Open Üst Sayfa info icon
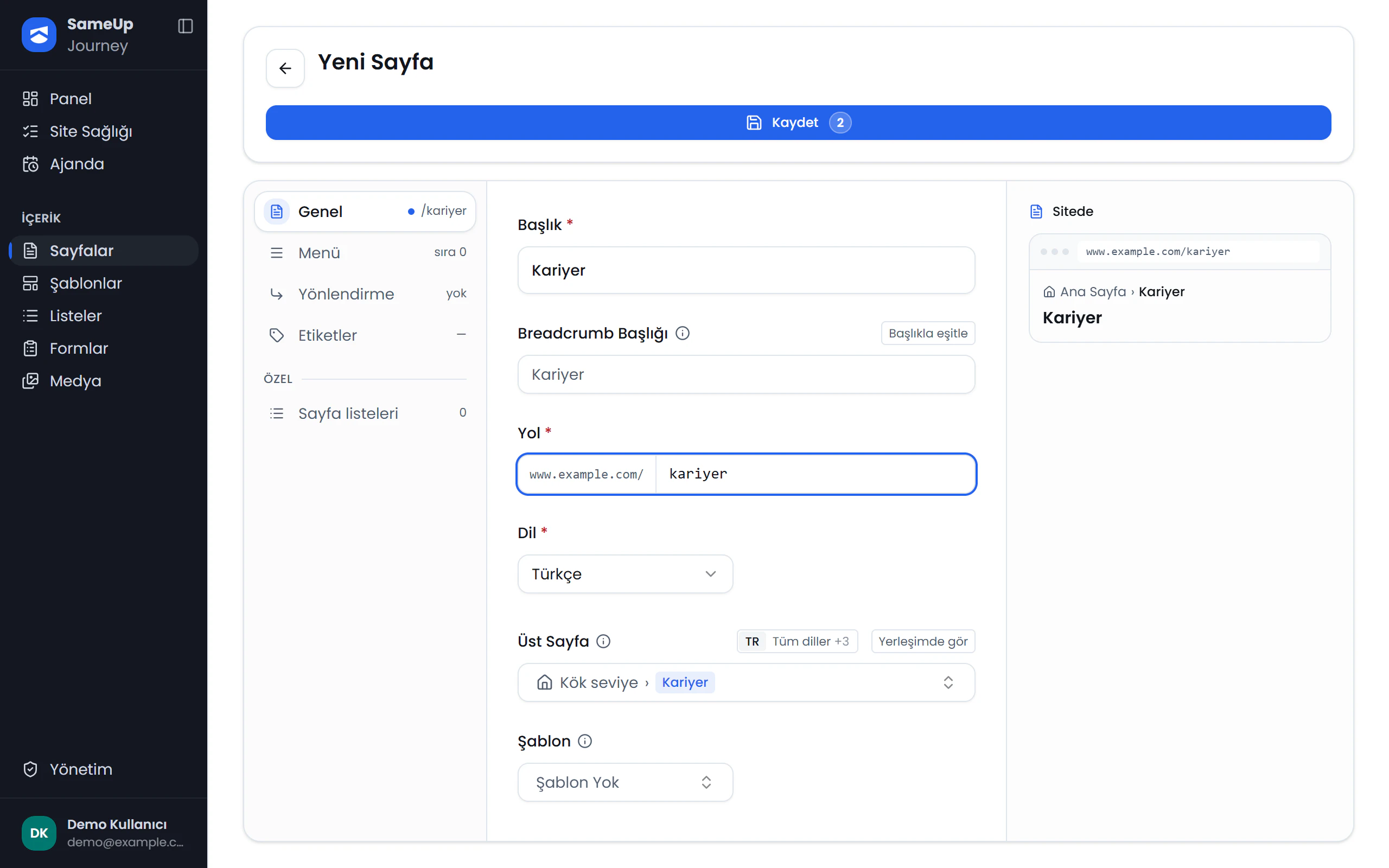Viewport: 1389px width, 868px height. pos(603,641)
